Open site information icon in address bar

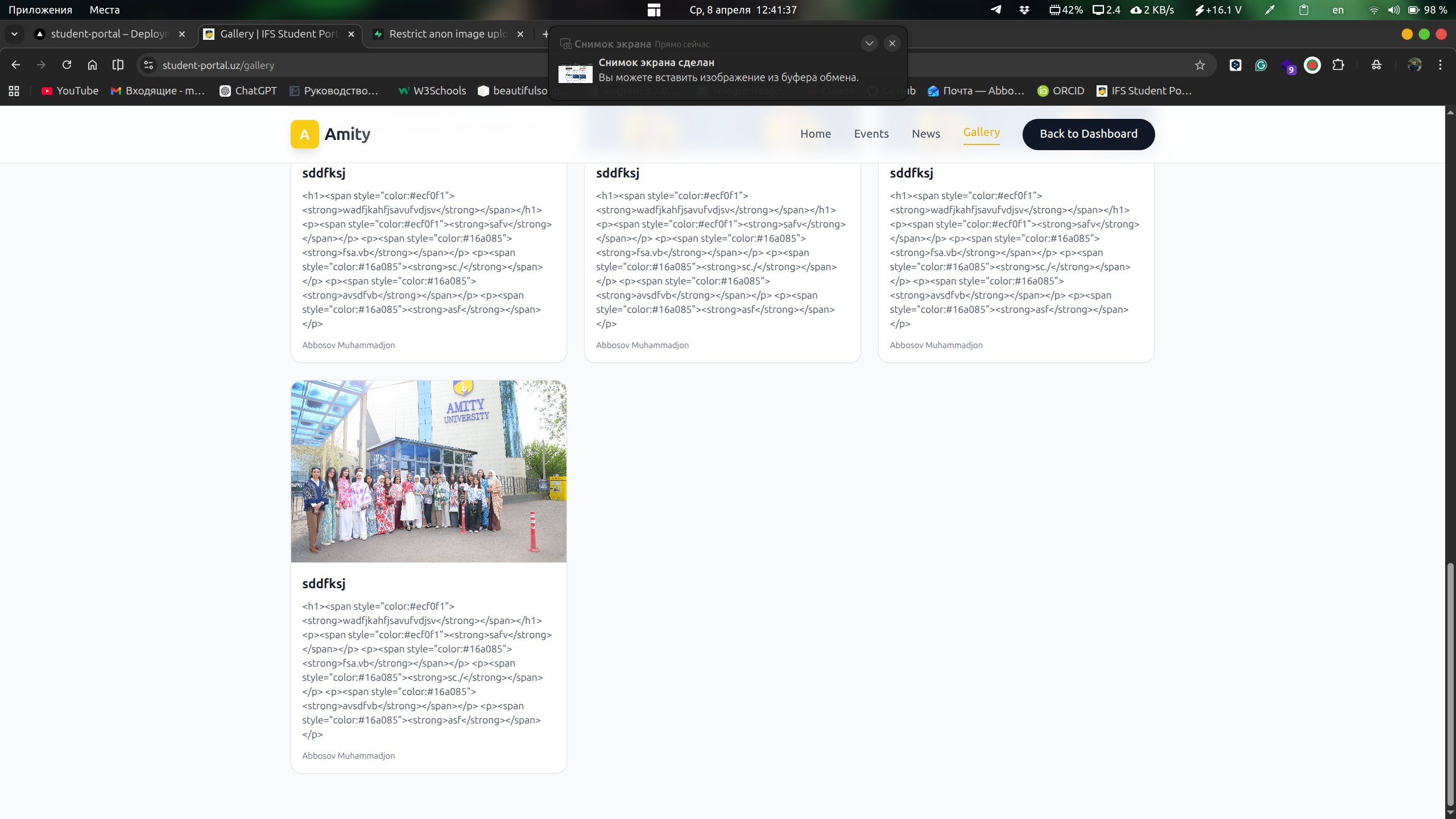point(148,65)
